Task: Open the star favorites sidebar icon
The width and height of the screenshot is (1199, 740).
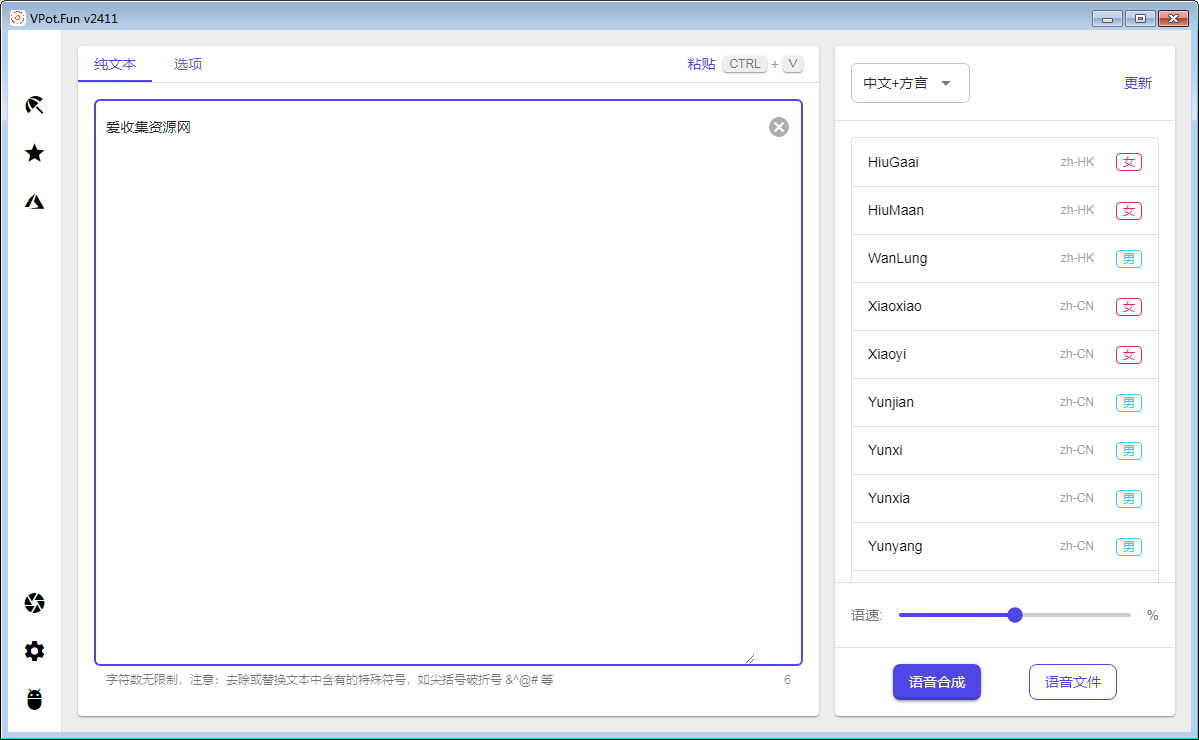Action: point(34,153)
